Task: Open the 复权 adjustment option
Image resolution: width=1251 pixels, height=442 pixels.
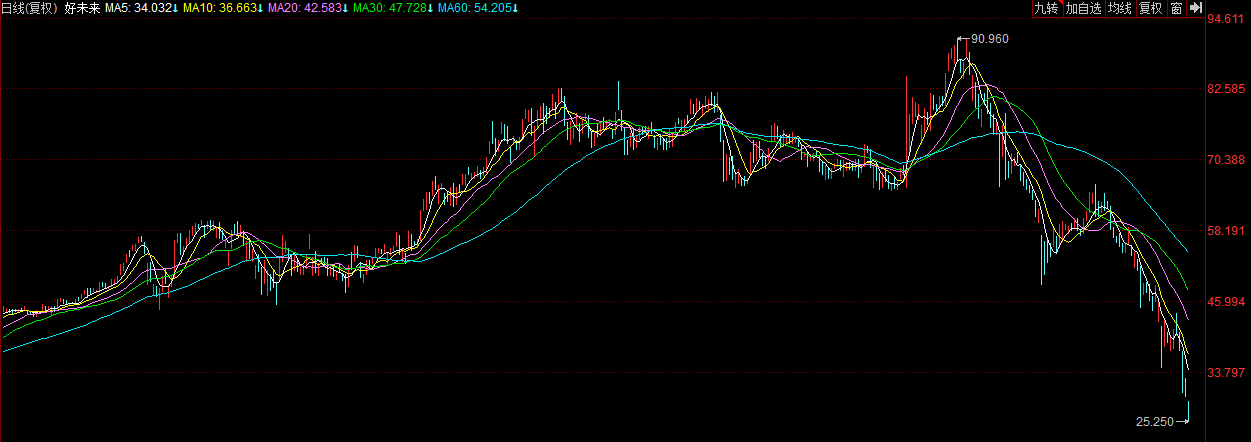Action: point(1151,8)
